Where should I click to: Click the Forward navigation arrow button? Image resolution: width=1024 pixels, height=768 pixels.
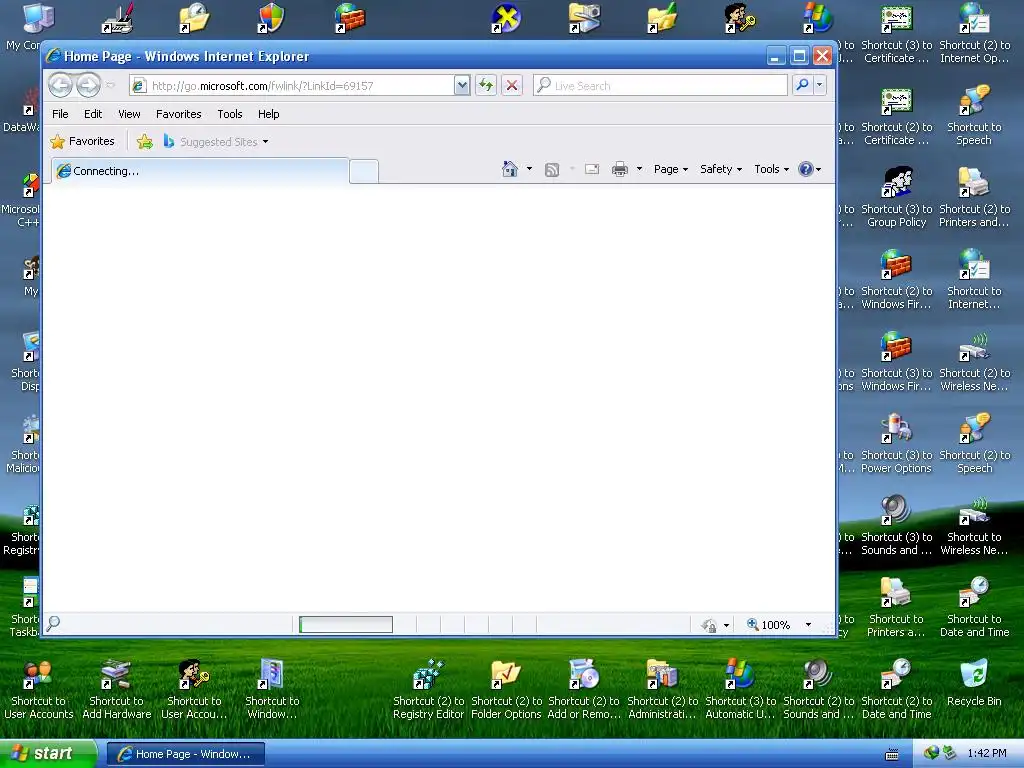[88, 85]
